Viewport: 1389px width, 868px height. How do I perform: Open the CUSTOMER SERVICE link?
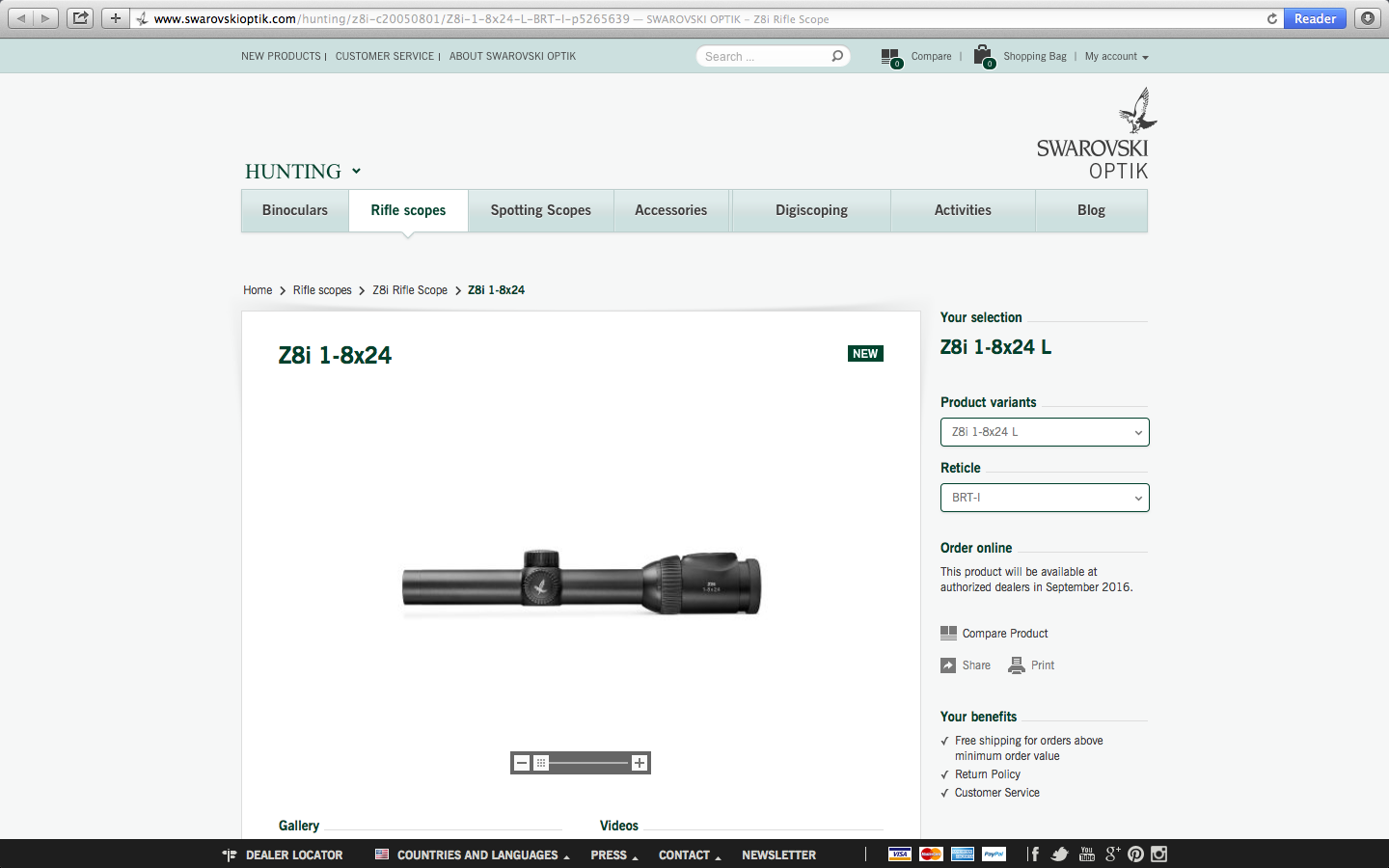click(385, 56)
